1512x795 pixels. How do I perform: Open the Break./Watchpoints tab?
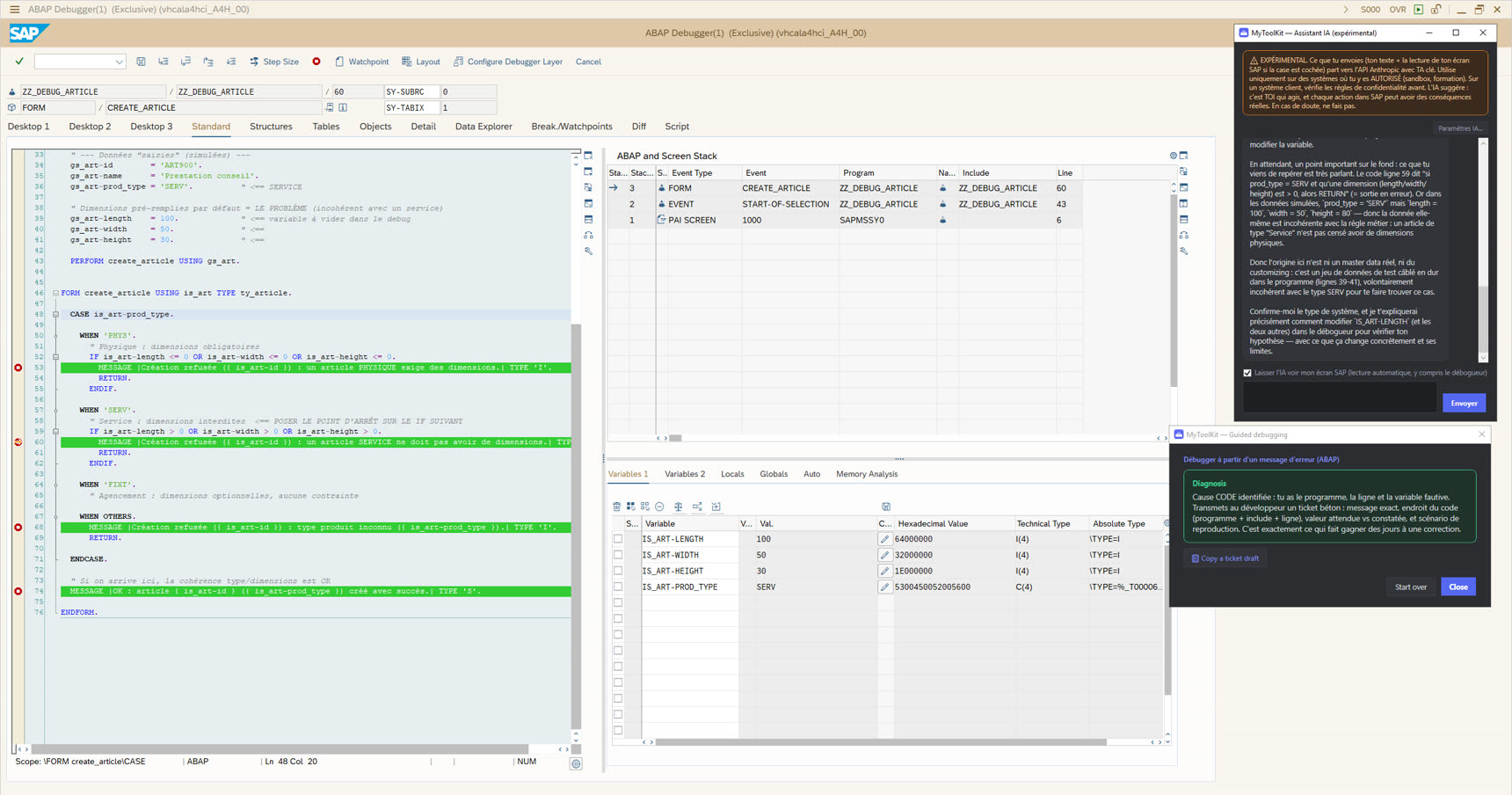point(571,127)
